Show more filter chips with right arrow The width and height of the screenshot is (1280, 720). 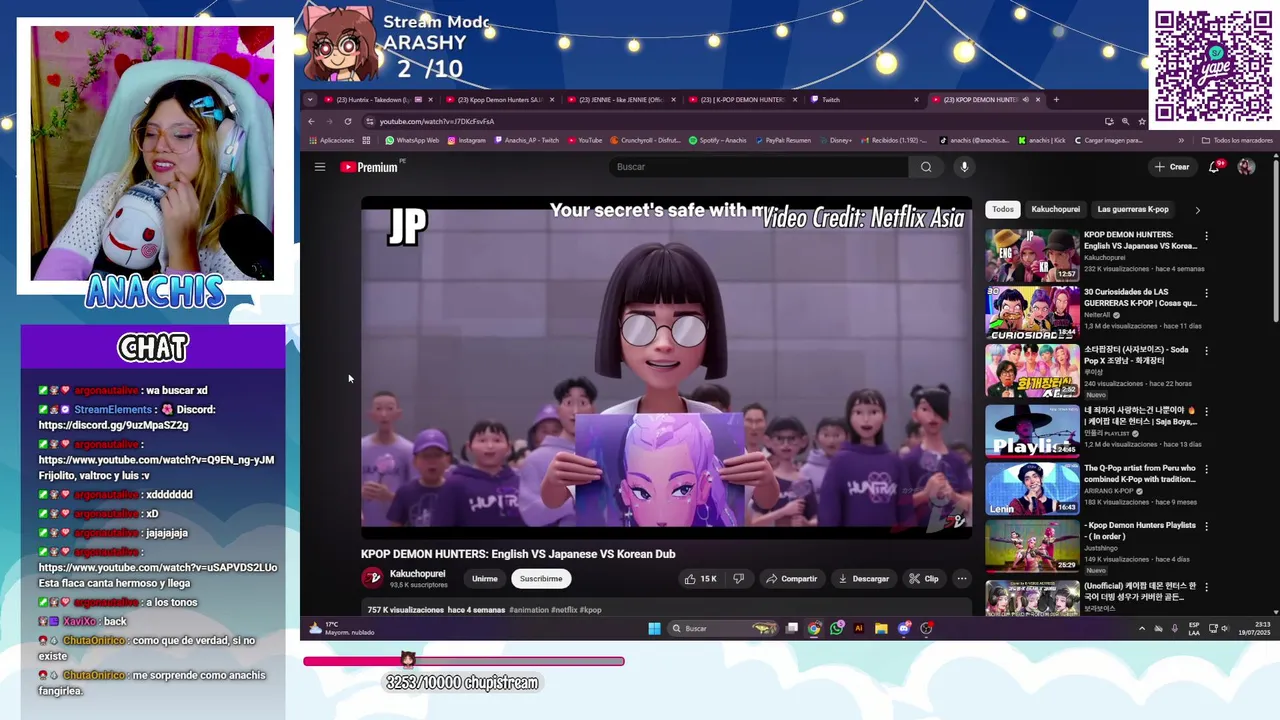[x=1197, y=210]
